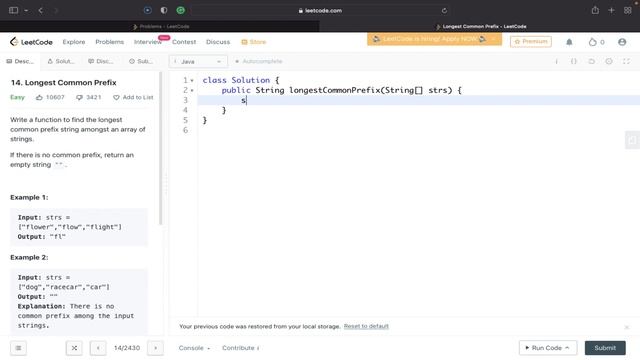Open the problem list hamburger icon
The image size is (640, 360).
click(18, 348)
